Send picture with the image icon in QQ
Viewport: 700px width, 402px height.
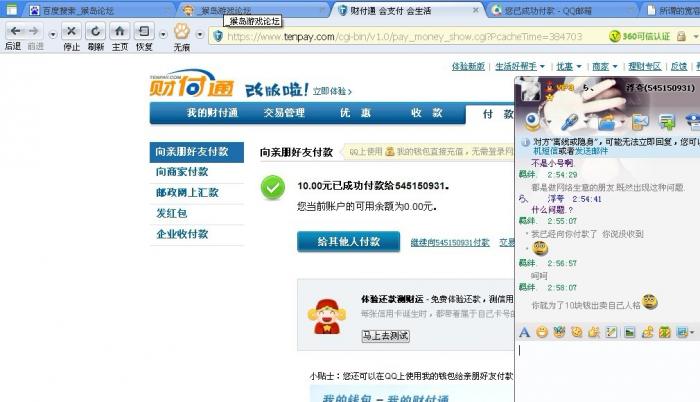tap(629, 332)
